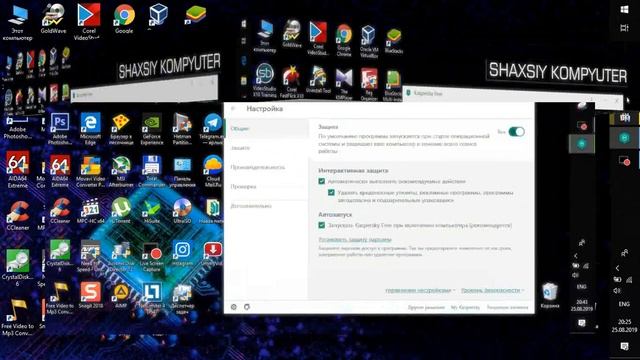Launch the MPC-HC x64 player shortcut
The height and width of the screenshot is (360, 640).
point(90,211)
